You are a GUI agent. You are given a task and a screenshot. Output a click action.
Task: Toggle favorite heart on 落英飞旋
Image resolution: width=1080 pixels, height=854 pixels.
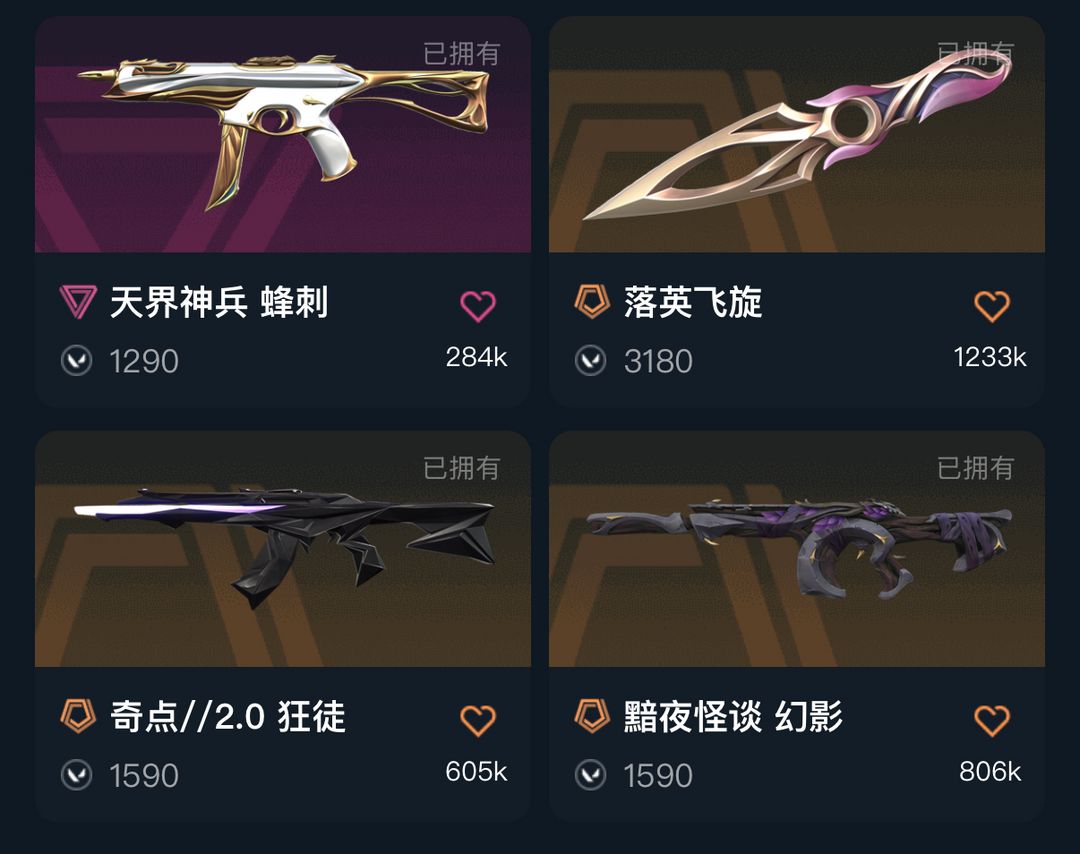click(992, 306)
